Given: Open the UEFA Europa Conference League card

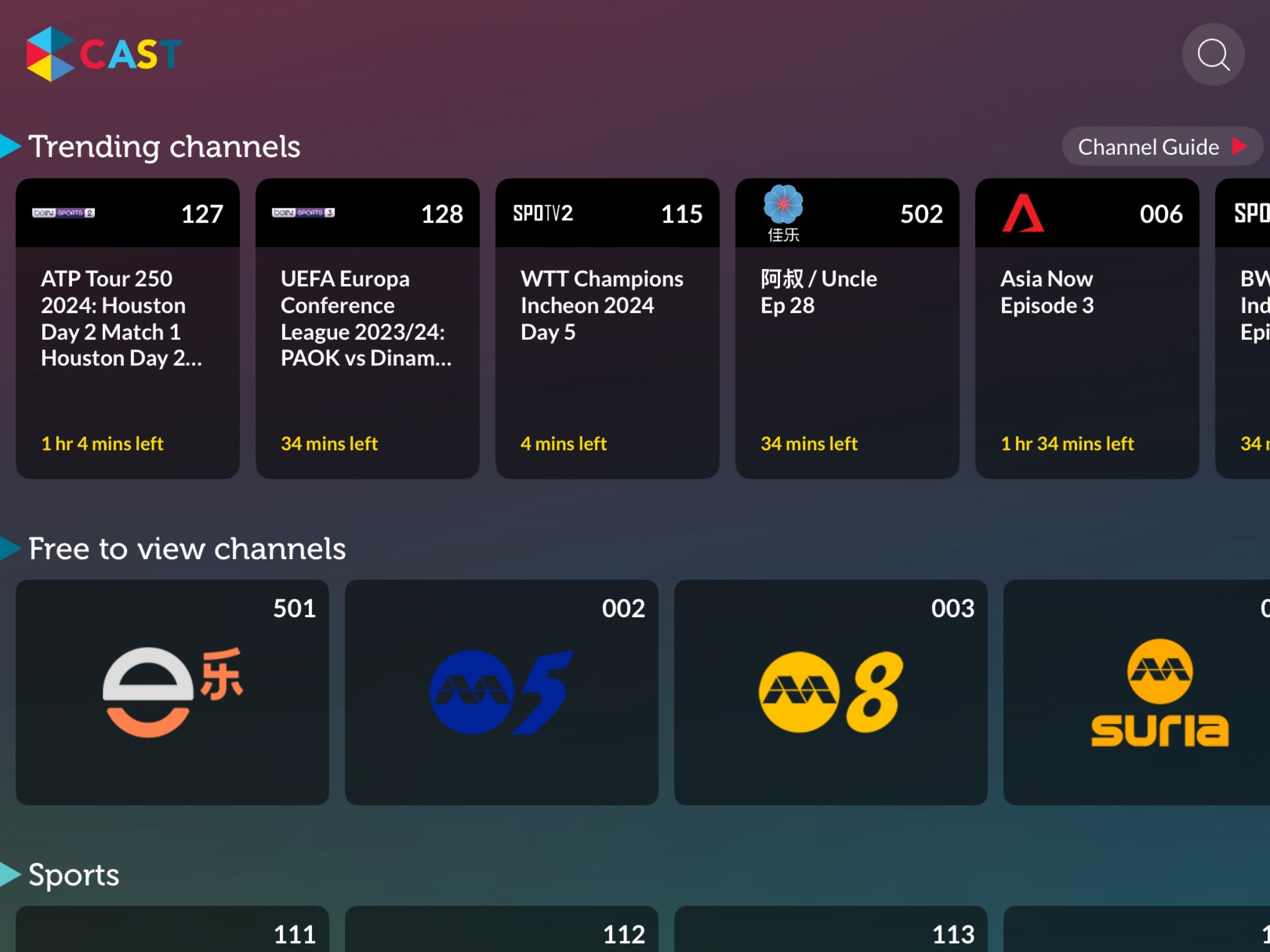Looking at the screenshot, I should point(367,329).
